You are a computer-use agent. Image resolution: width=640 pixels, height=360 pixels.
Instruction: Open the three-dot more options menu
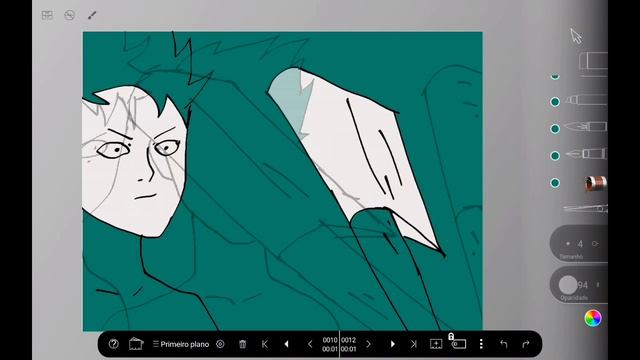tap(481, 344)
